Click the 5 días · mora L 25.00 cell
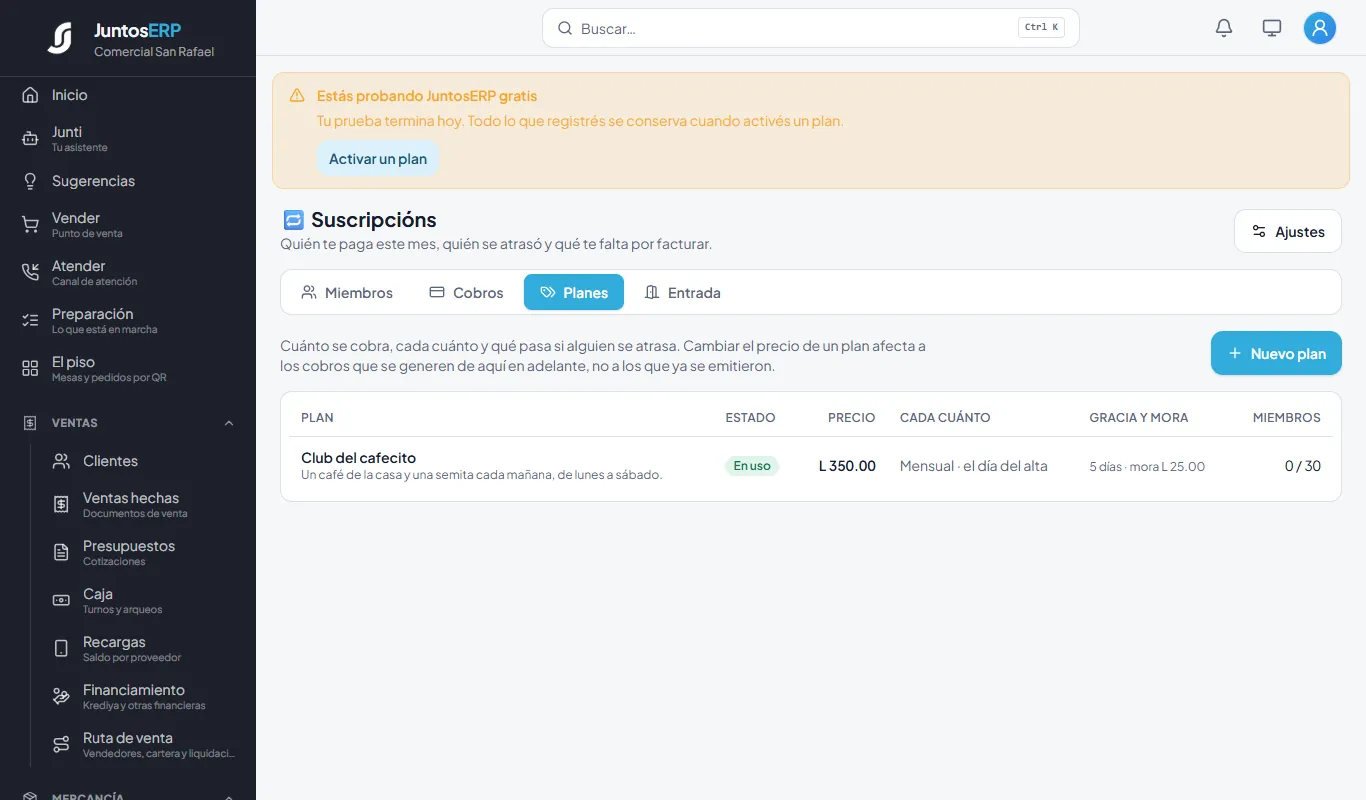 [1147, 467]
